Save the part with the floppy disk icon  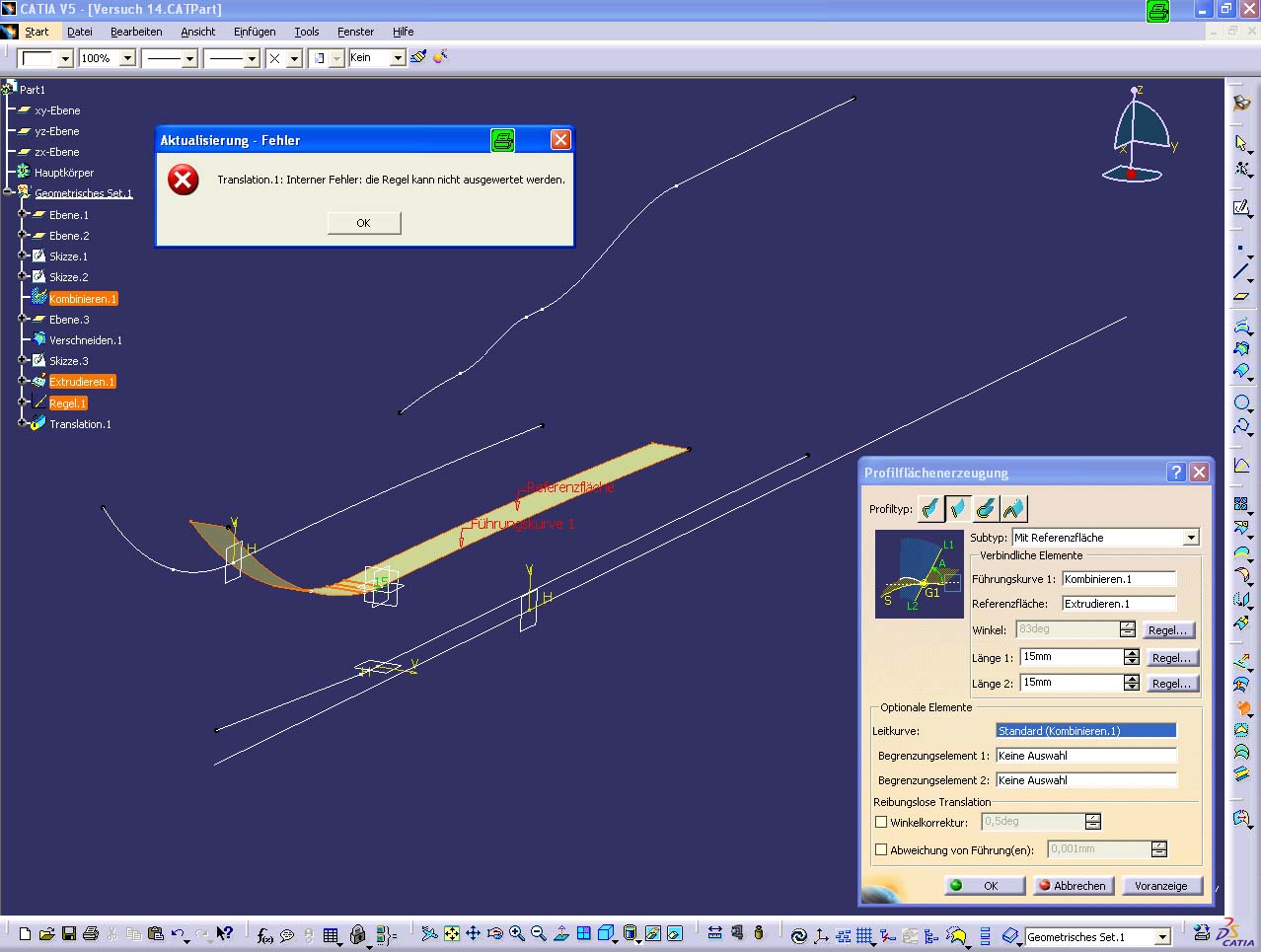pos(69,933)
